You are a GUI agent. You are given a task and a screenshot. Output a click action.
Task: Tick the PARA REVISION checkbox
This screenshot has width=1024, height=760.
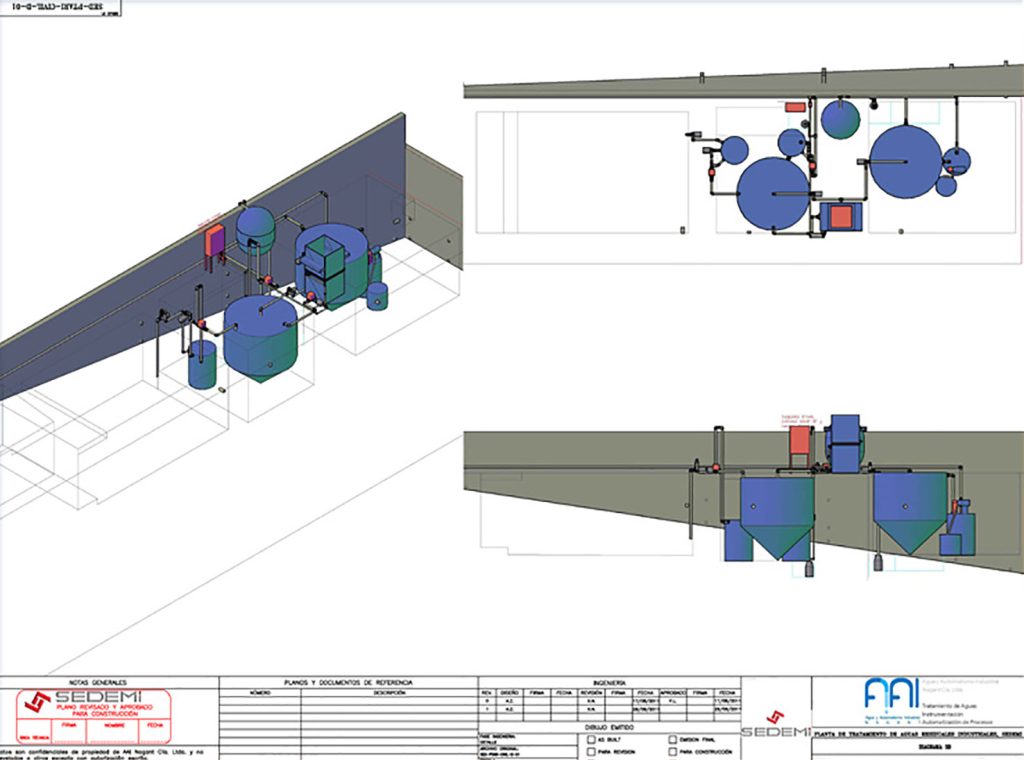(x=592, y=751)
